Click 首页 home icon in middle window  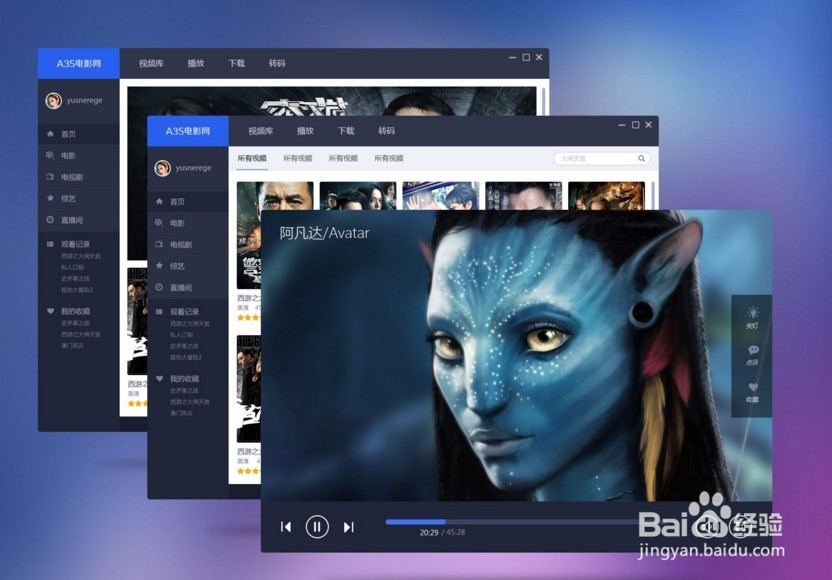(159, 201)
